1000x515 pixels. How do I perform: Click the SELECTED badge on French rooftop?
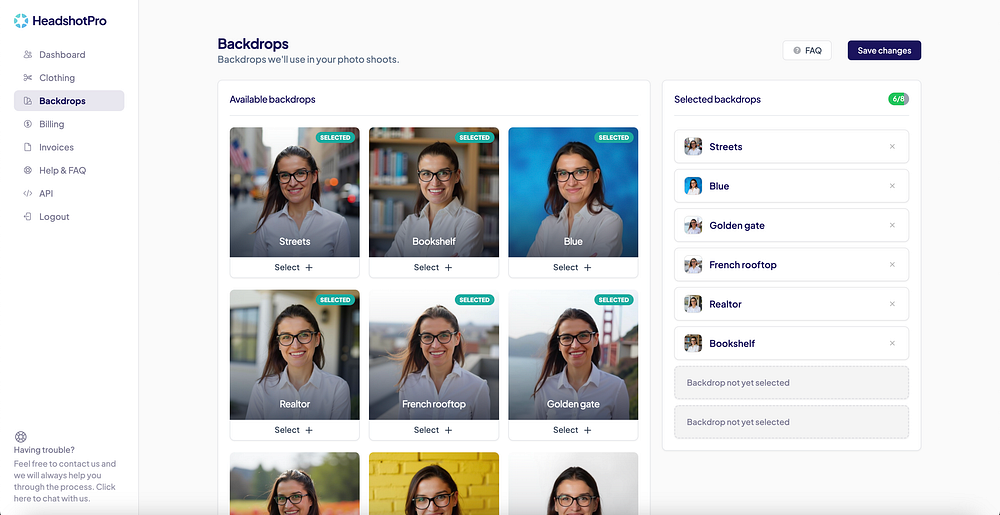click(x=474, y=300)
